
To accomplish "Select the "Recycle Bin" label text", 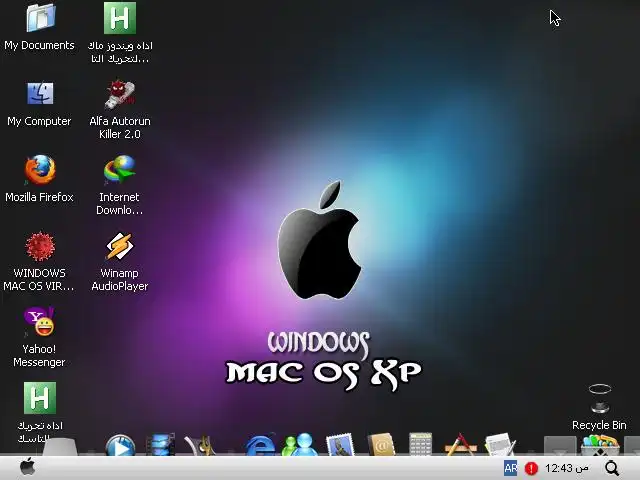I will point(599,425).
